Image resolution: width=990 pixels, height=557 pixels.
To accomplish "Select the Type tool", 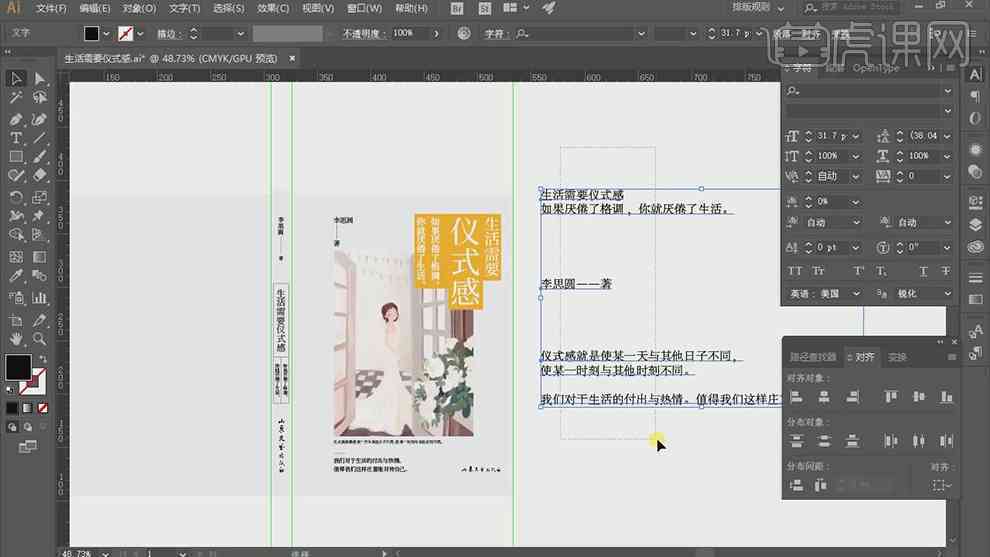I will pos(16,138).
